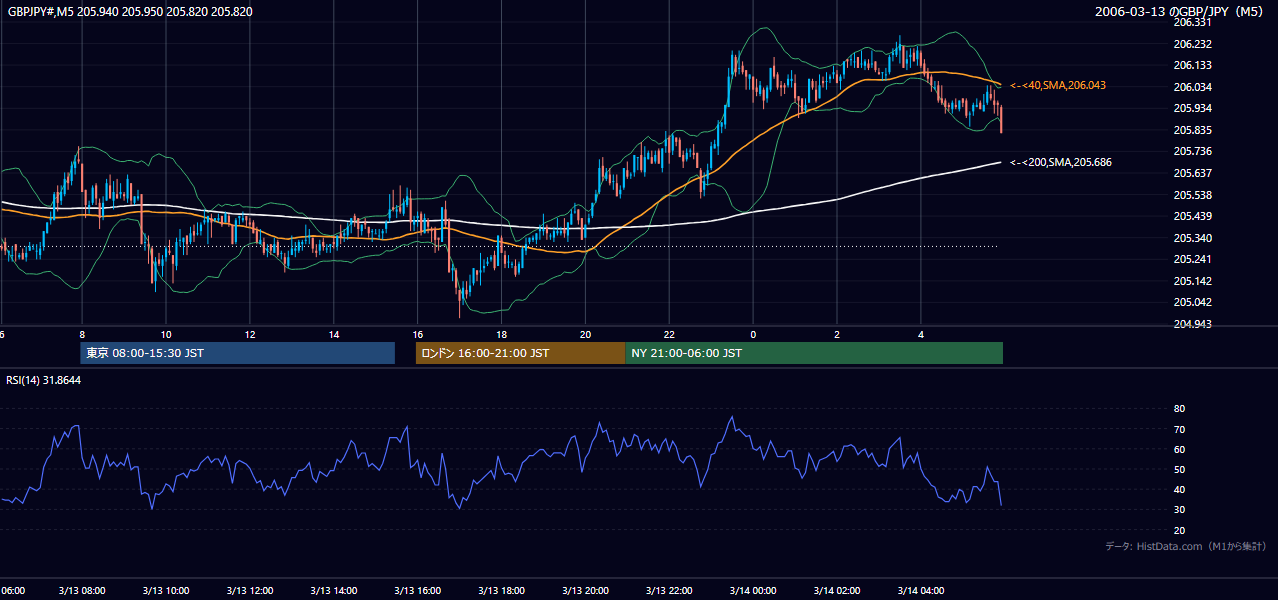1278x600 pixels.
Task: Click price axis label 206.232
Action: 1193,44
